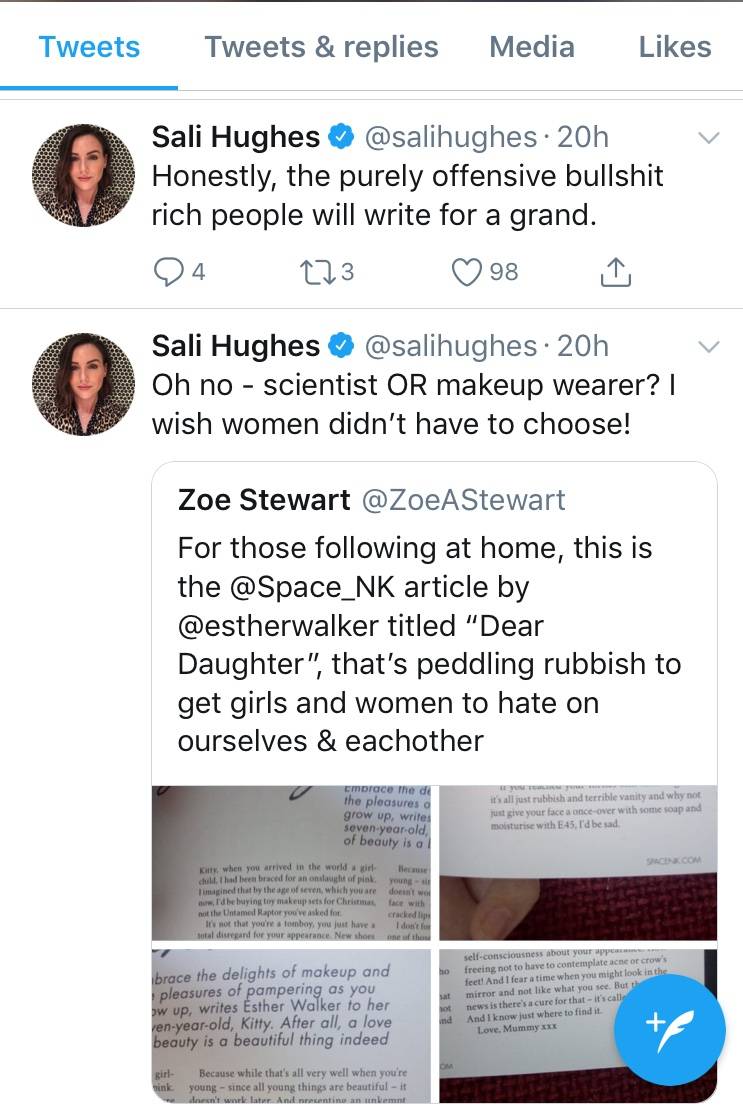Screen dimensions: 743x1107
Task: Like the tweet with 98 likes
Action: [x=466, y=272]
